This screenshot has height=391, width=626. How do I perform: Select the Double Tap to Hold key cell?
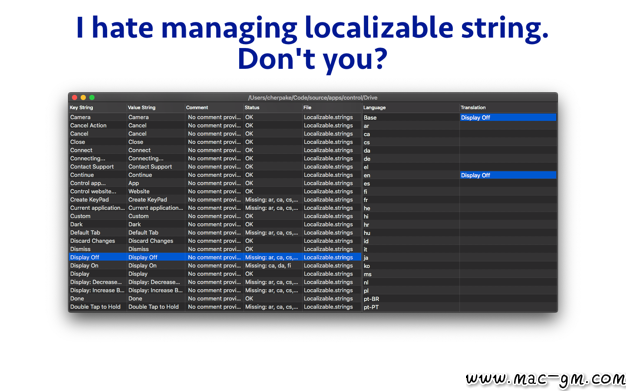97,307
